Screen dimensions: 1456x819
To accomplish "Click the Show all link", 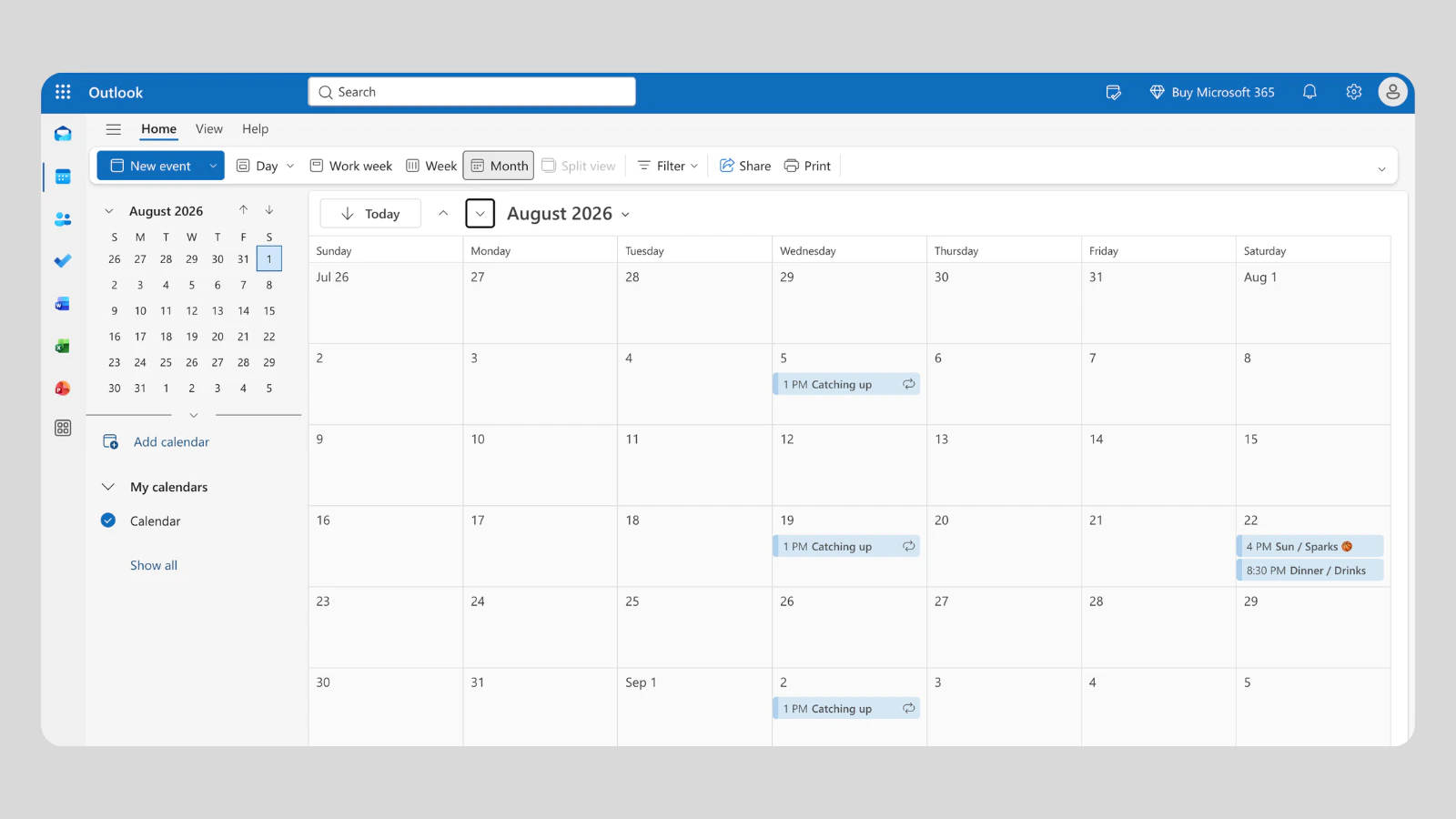I will [x=154, y=565].
